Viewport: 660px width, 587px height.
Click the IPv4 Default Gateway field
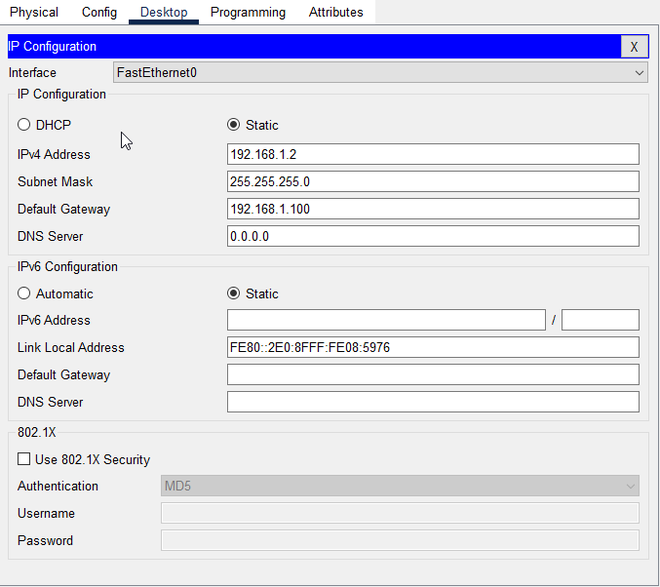pos(432,209)
